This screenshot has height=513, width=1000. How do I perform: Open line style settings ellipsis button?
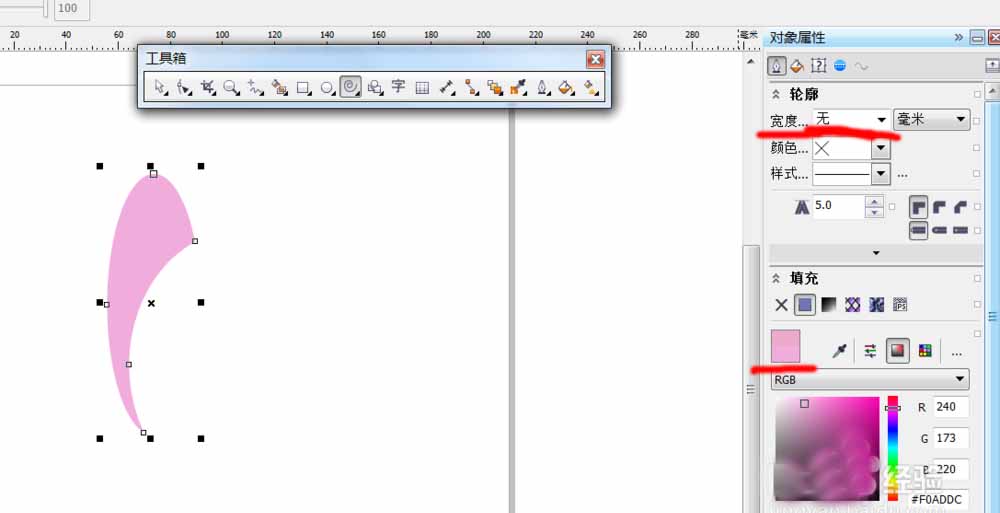pyautogui.click(x=902, y=174)
